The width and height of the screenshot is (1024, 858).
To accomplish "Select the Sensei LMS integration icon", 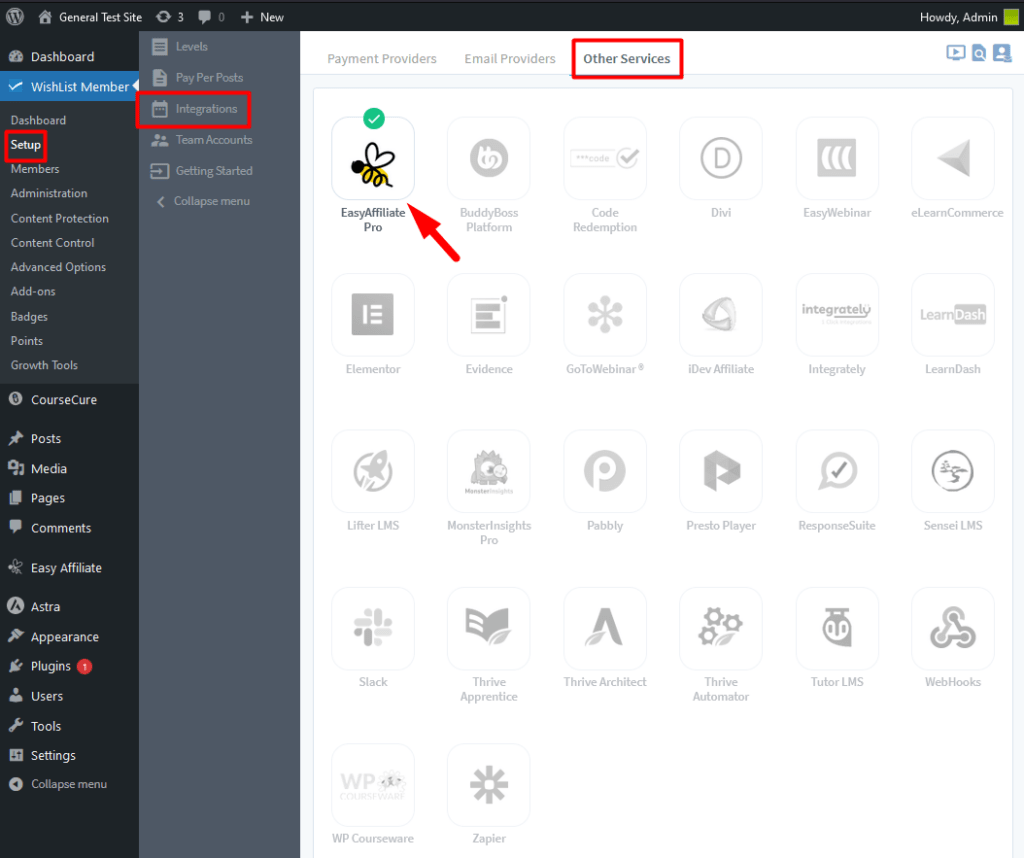I will (953, 471).
